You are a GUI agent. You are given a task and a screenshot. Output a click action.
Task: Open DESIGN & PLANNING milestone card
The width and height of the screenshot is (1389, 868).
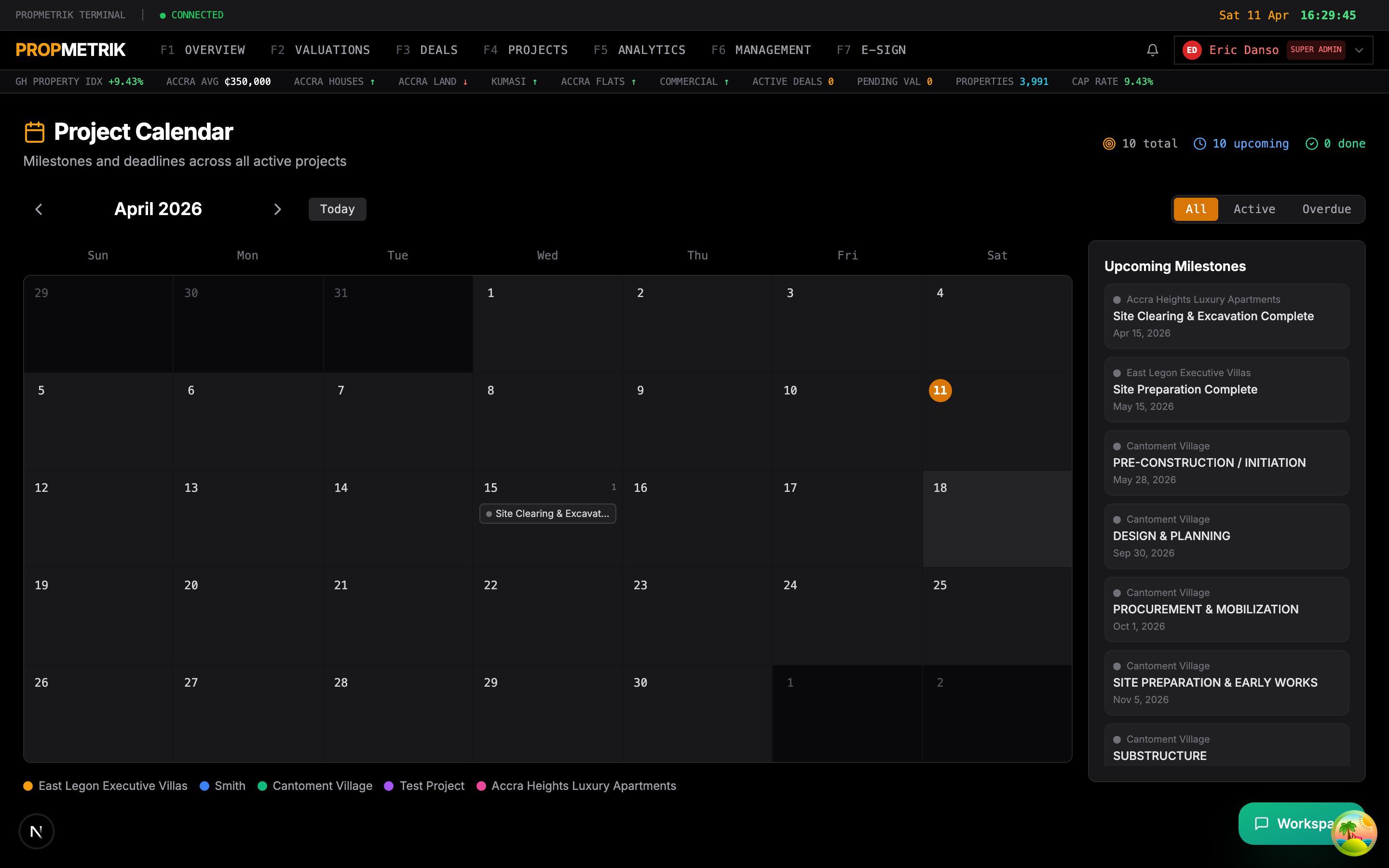click(x=1226, y=536)
